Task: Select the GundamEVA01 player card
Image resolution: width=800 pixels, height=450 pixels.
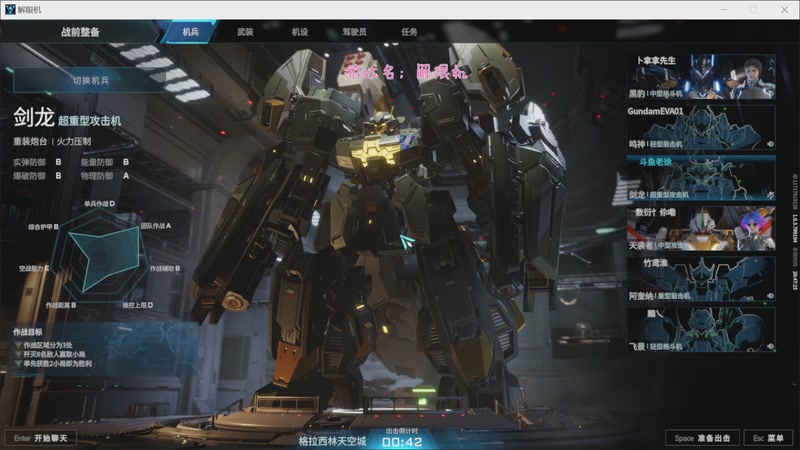Action: click(701, 127)
